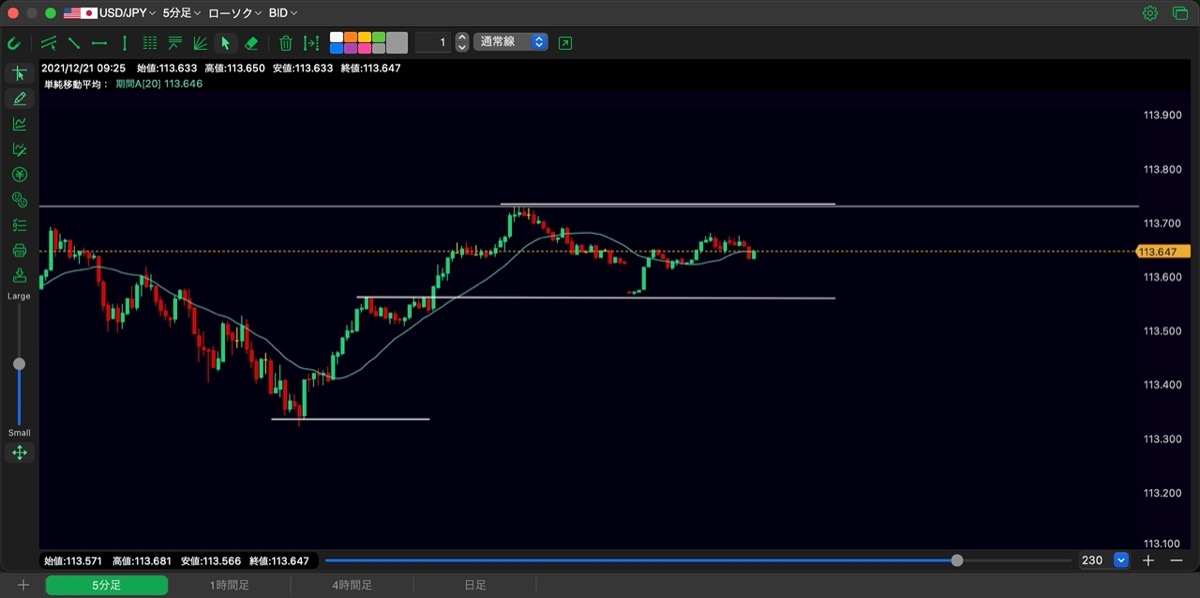Choose the trendline drawing tool
This screenshot has height=598, width=1200.
(x=74, y=43)
